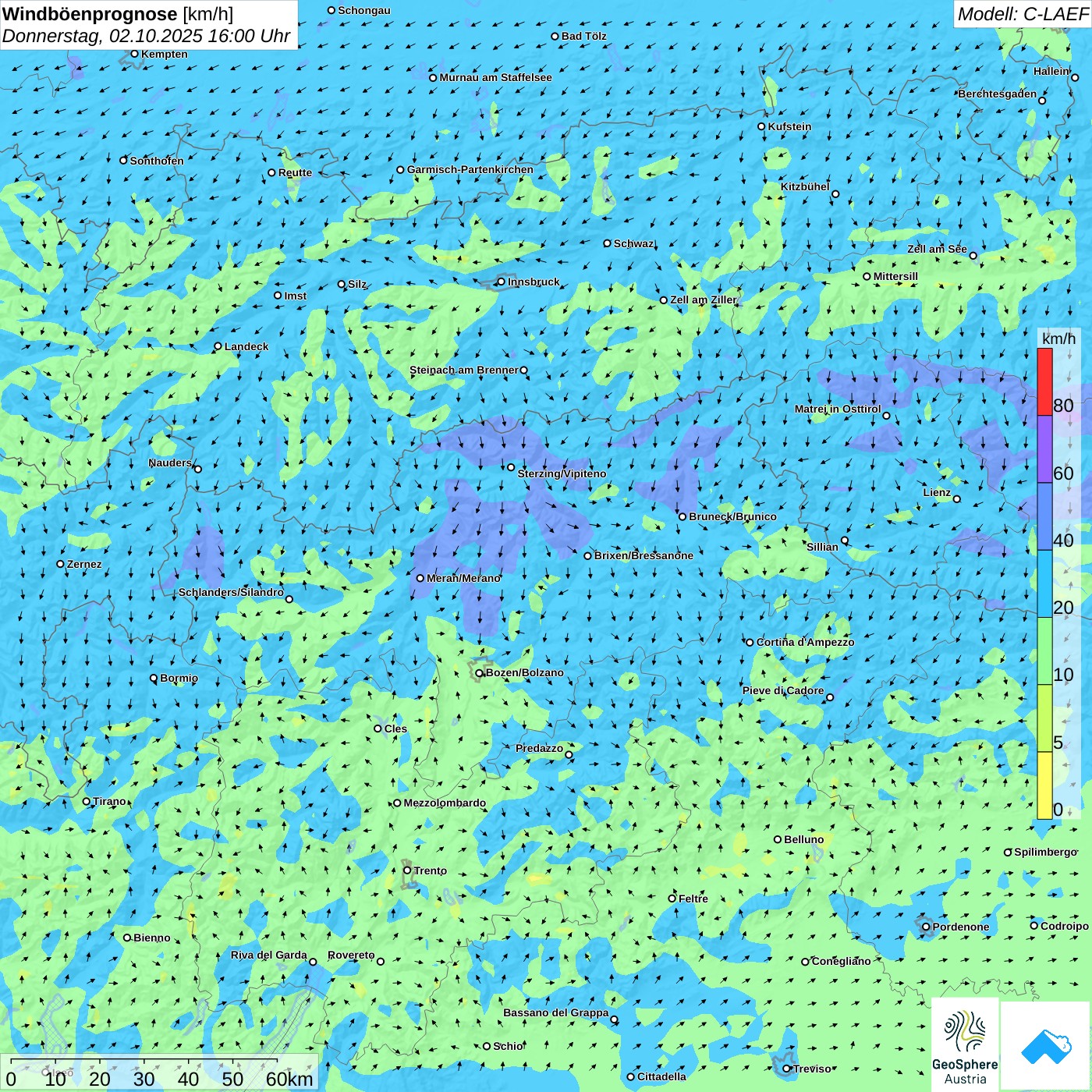Click the Reutte label
1092x1092 pixels.
[295, 172]
